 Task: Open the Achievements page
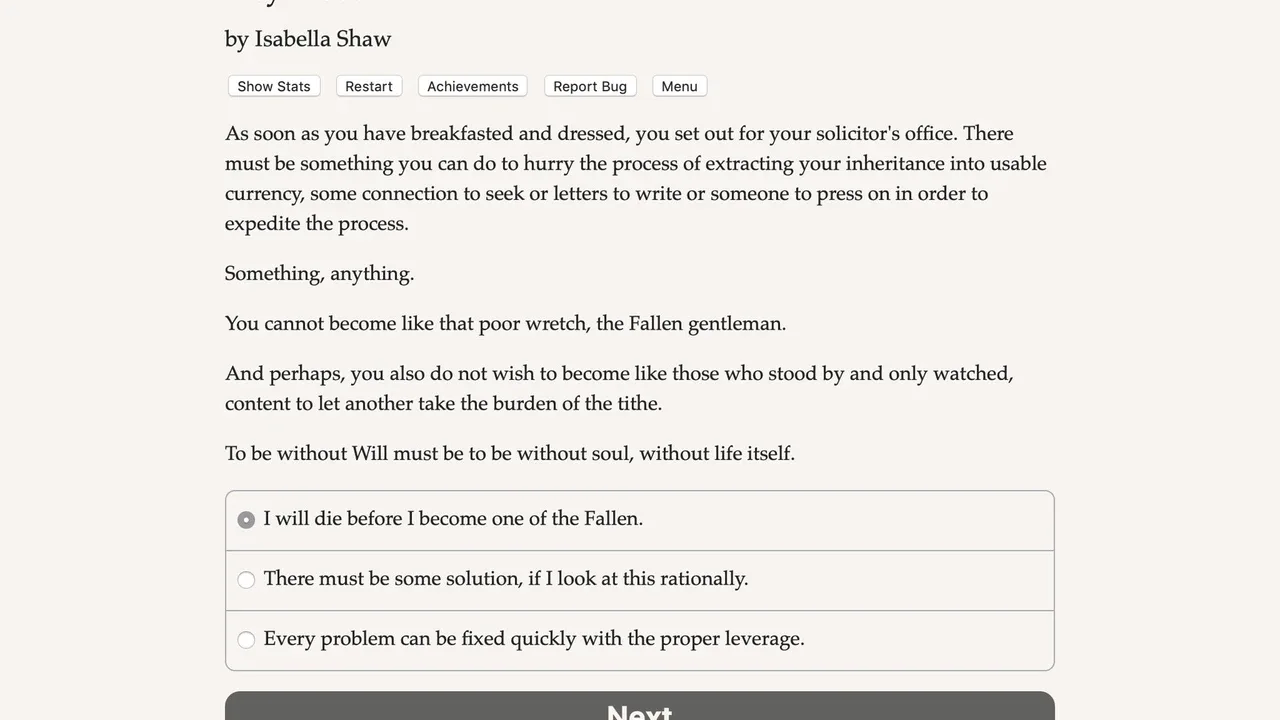pyautogui.click(x=473, y=86)
